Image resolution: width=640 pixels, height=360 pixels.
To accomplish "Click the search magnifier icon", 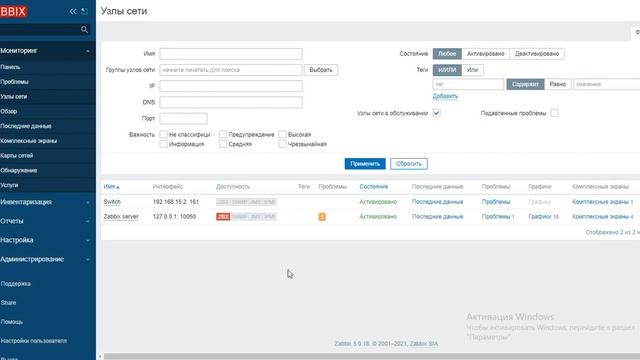I will (84, 29).
